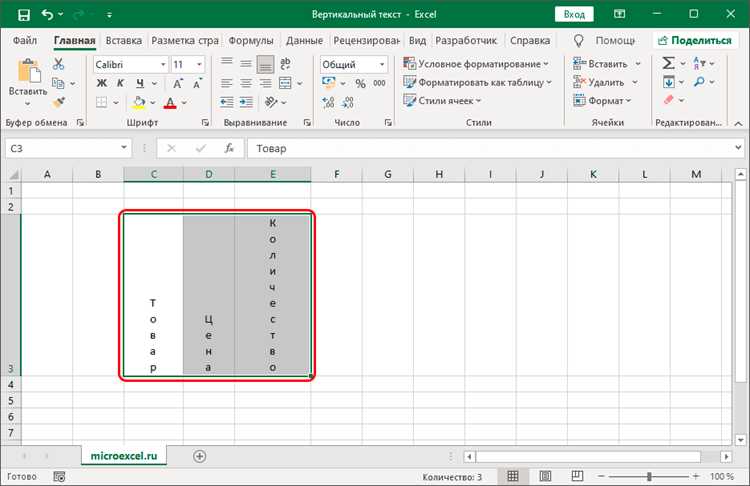The width and height of the screenshot is (750, 486).
Task: Click the Orientation text rotation icon
Action: tap(271, 102)
